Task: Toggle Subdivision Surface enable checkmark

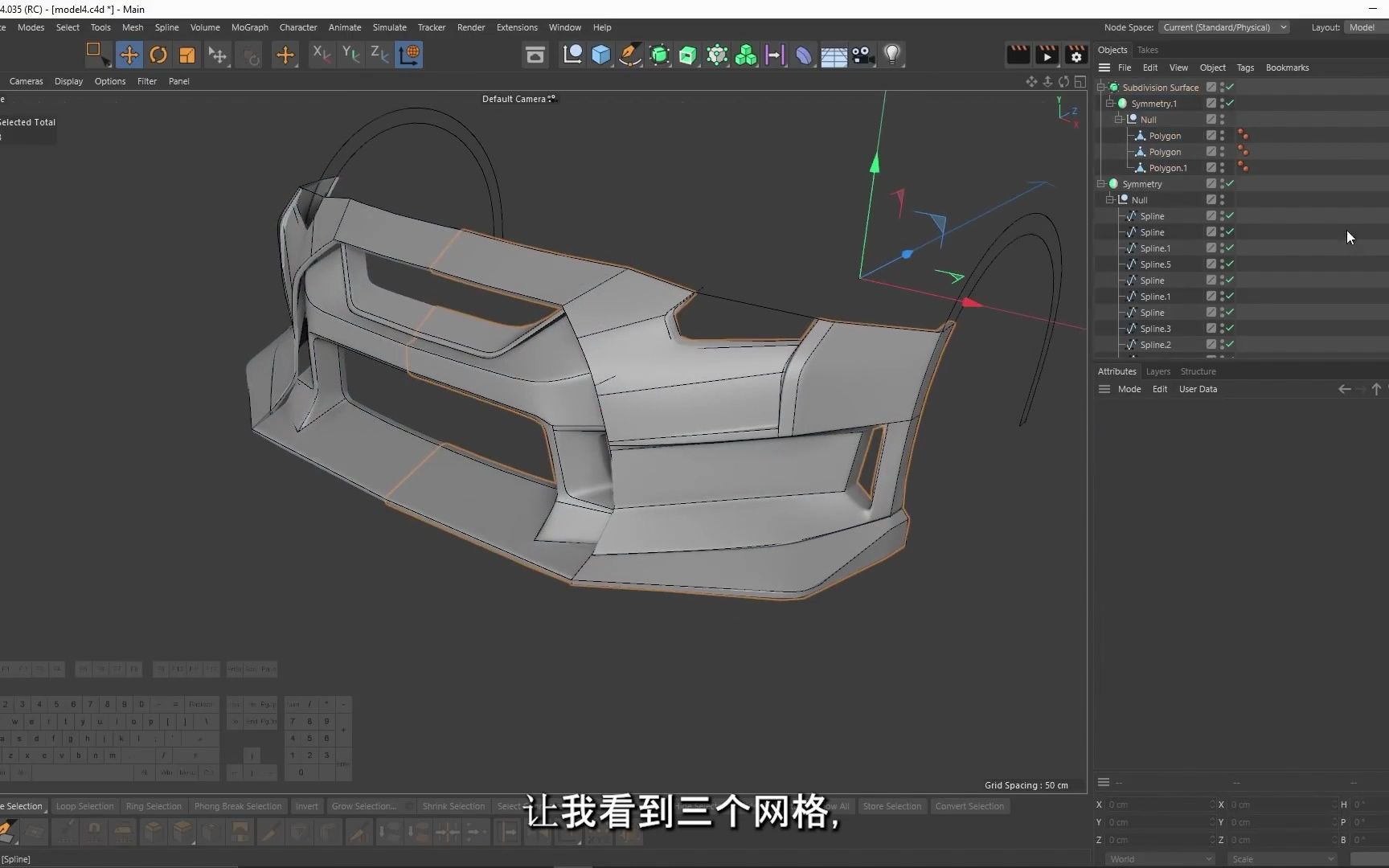Action: coord(1231,87)
